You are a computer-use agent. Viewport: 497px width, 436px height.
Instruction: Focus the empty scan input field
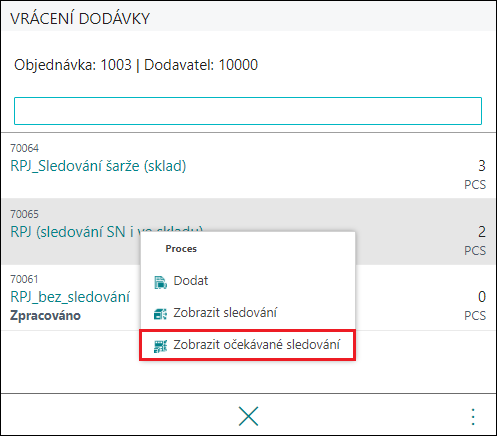pos(248,111)
